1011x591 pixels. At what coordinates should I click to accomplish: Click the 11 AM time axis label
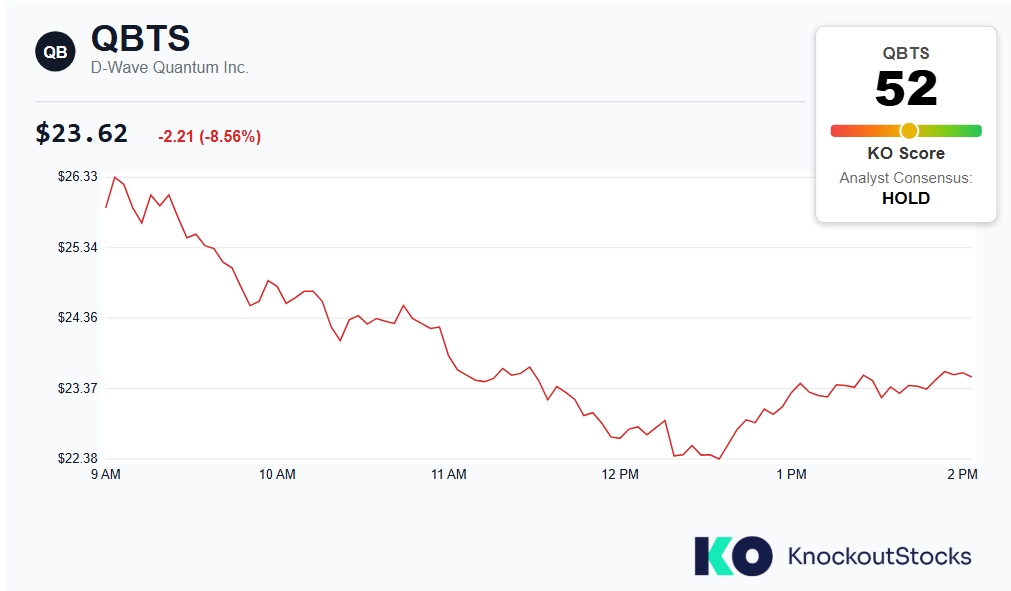[449, 474]
